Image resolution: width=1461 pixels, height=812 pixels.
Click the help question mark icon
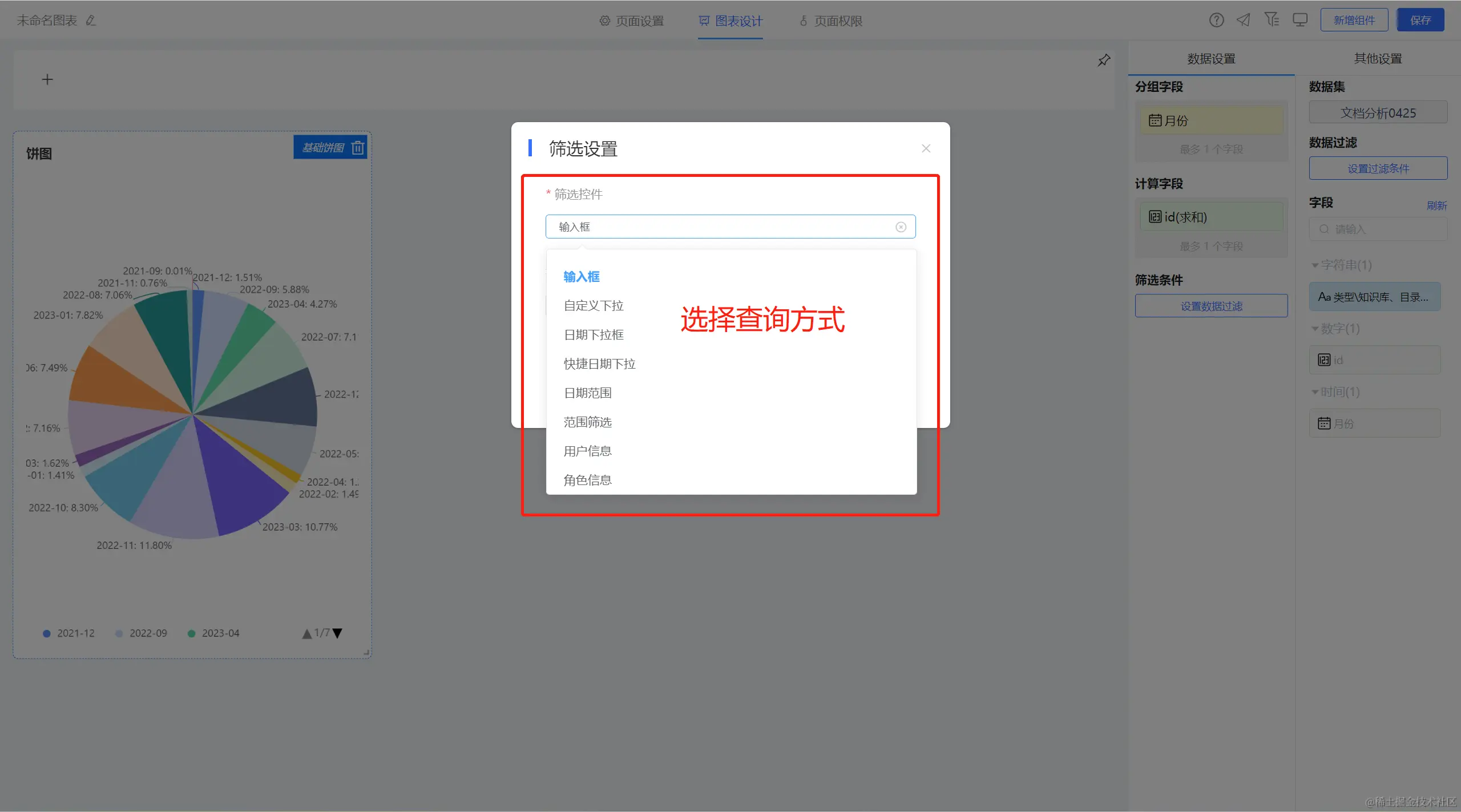coord(1216,21)
